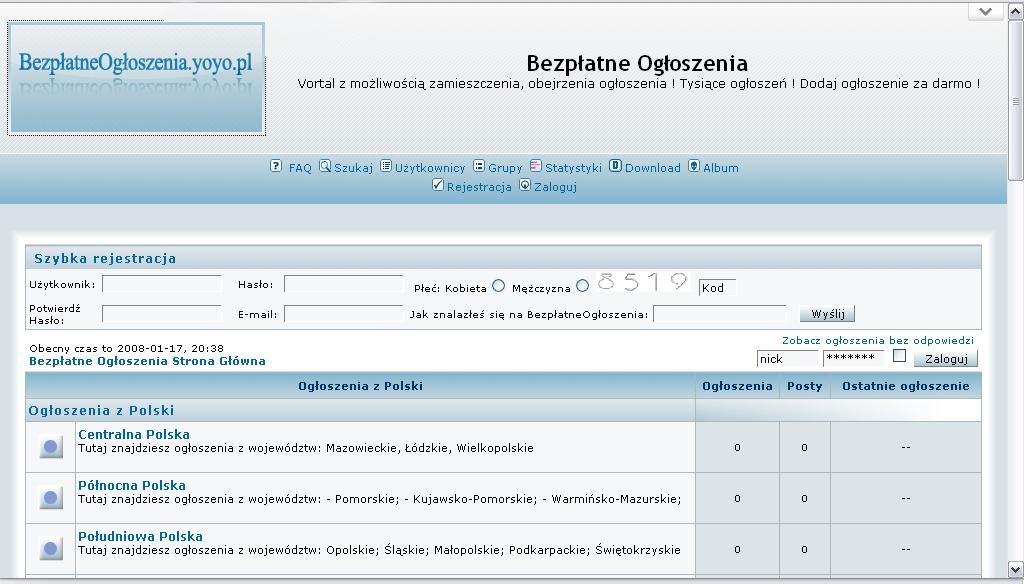Open the Rejestracja registration link
The height and width of the screenshot is (584, 1024).
[x=479, y=187]
